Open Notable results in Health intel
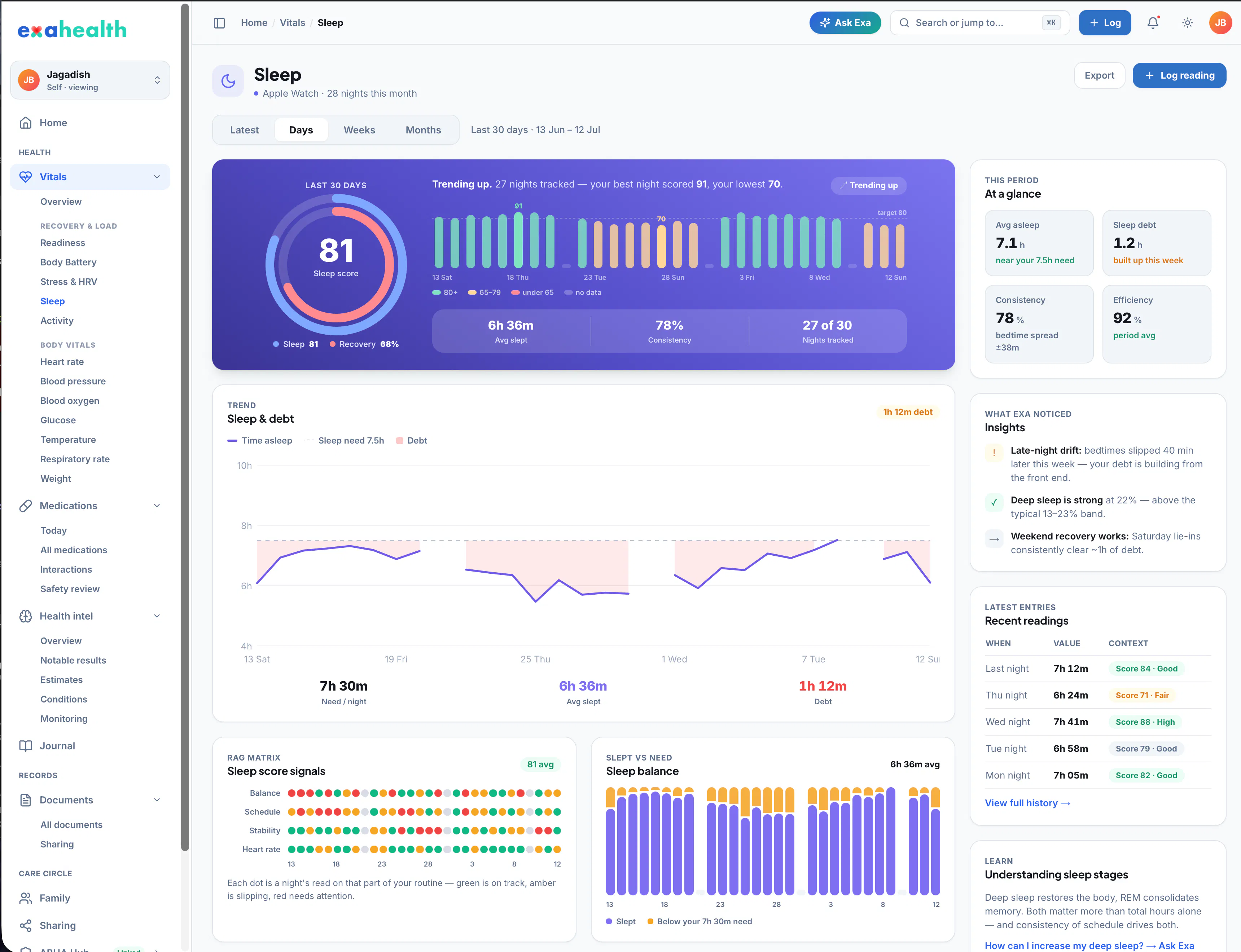 pyautogui.click(x=73, y=660)
